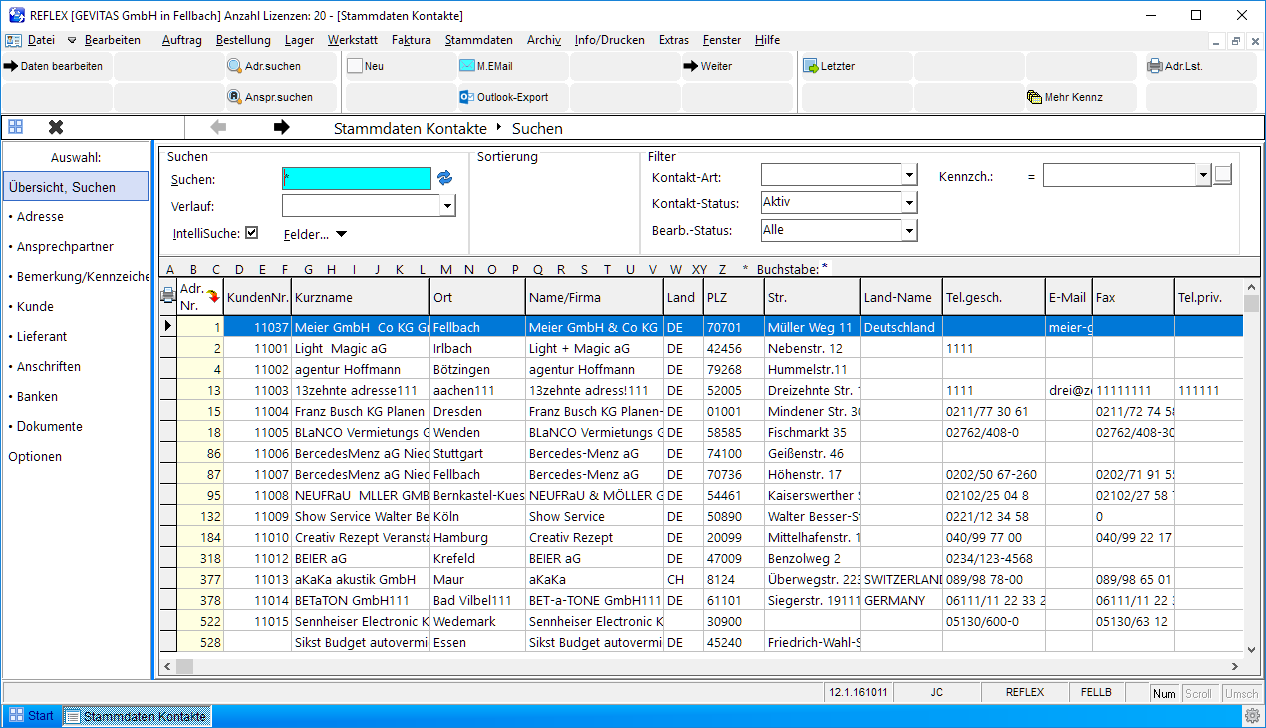This screenshot has width=1266, height=728.
Task: Open the Auftrag menu
Action: point(182,40)
